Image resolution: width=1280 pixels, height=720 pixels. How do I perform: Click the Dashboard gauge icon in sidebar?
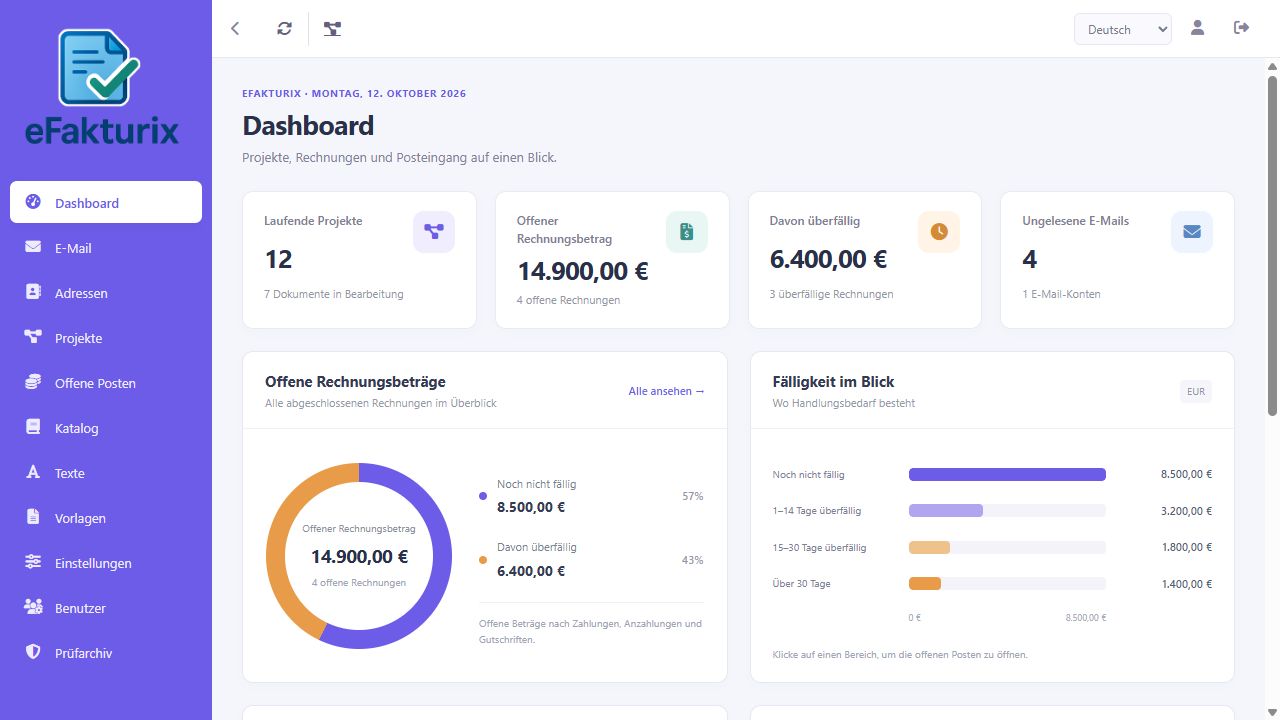(x=33, y=202)
